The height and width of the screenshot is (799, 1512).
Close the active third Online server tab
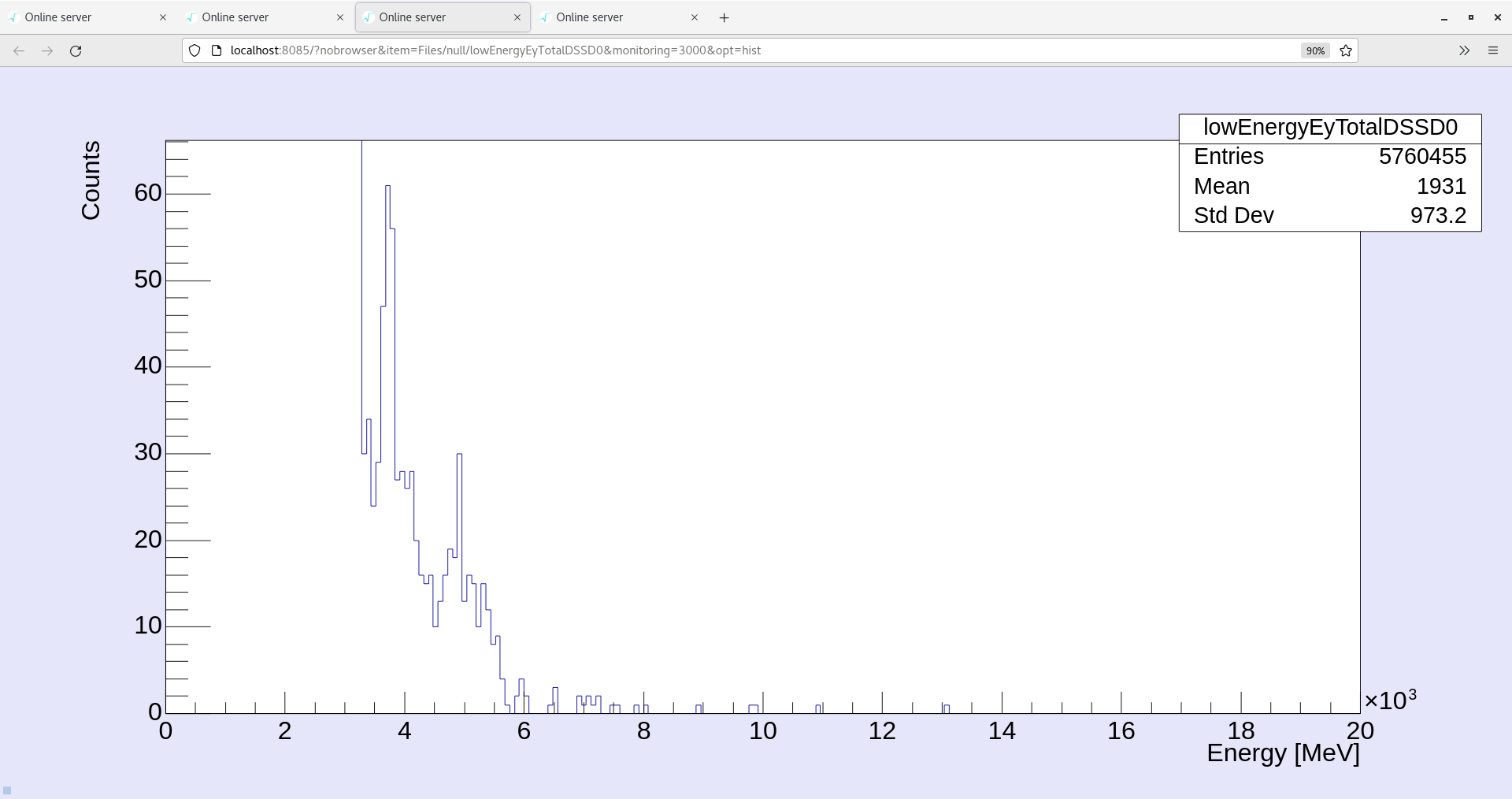click(x=517, y=17)
